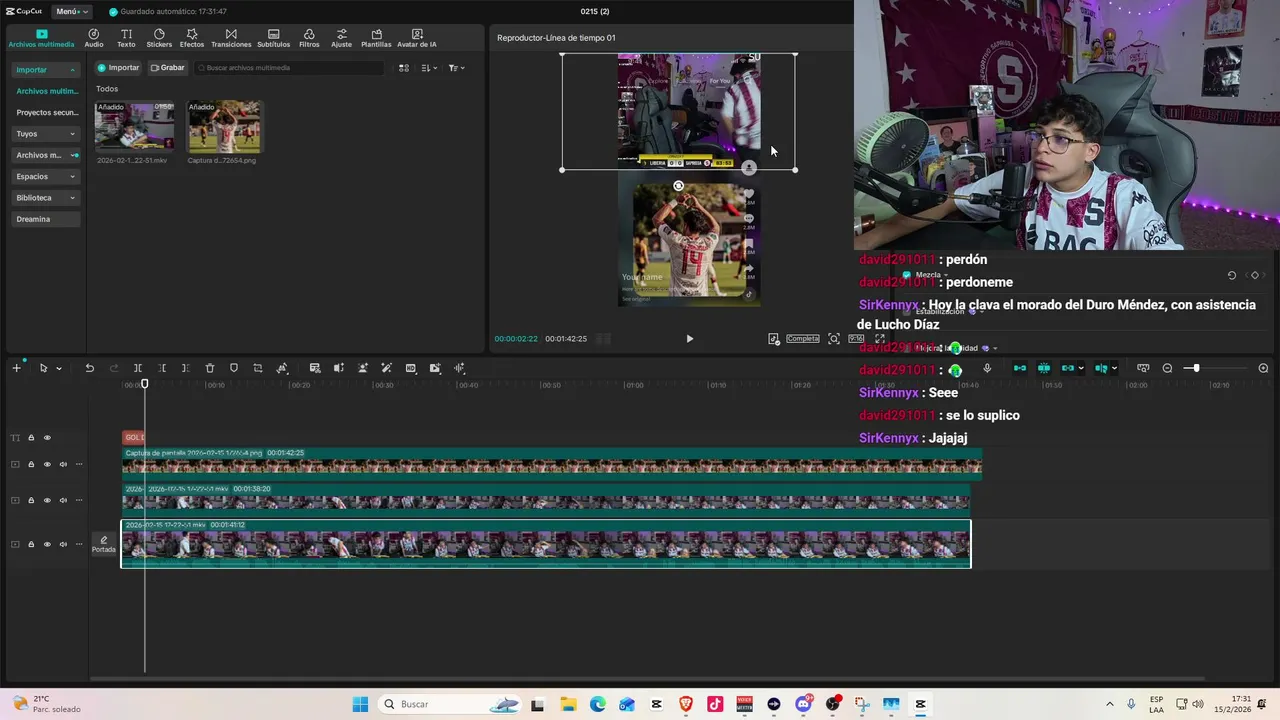Click the player screenshot focus icon

click(833, 339)
